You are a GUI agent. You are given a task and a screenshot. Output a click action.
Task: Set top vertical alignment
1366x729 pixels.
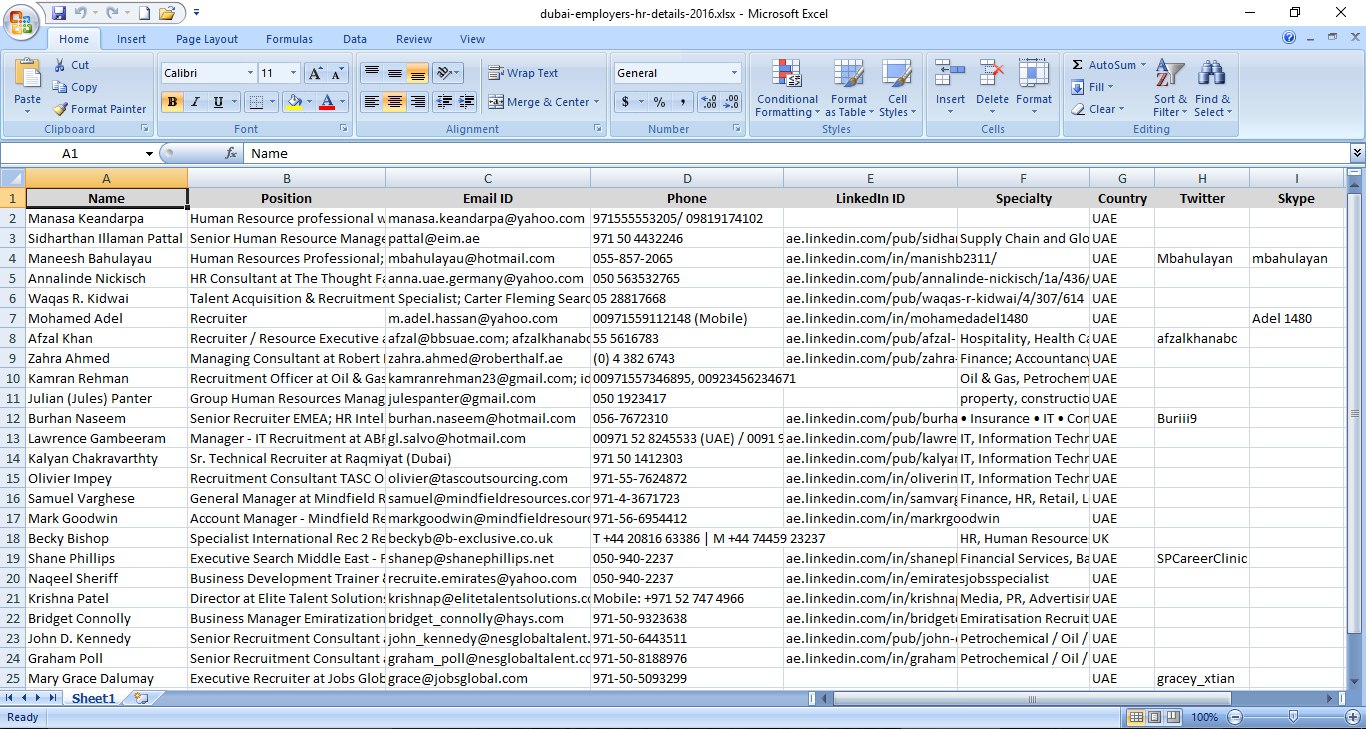[372, 73]
